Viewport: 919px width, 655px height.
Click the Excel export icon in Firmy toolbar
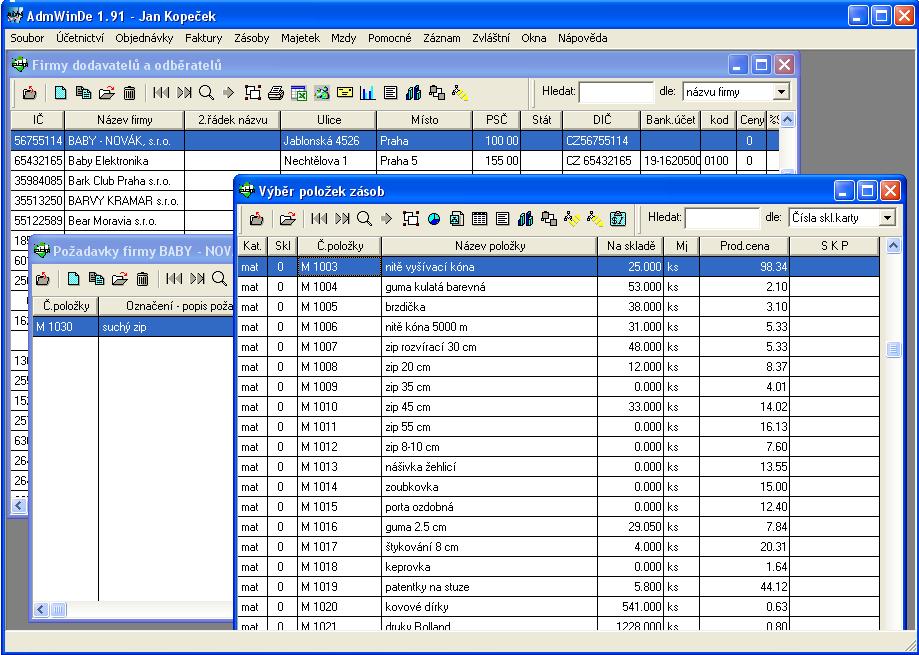point(299,92)
